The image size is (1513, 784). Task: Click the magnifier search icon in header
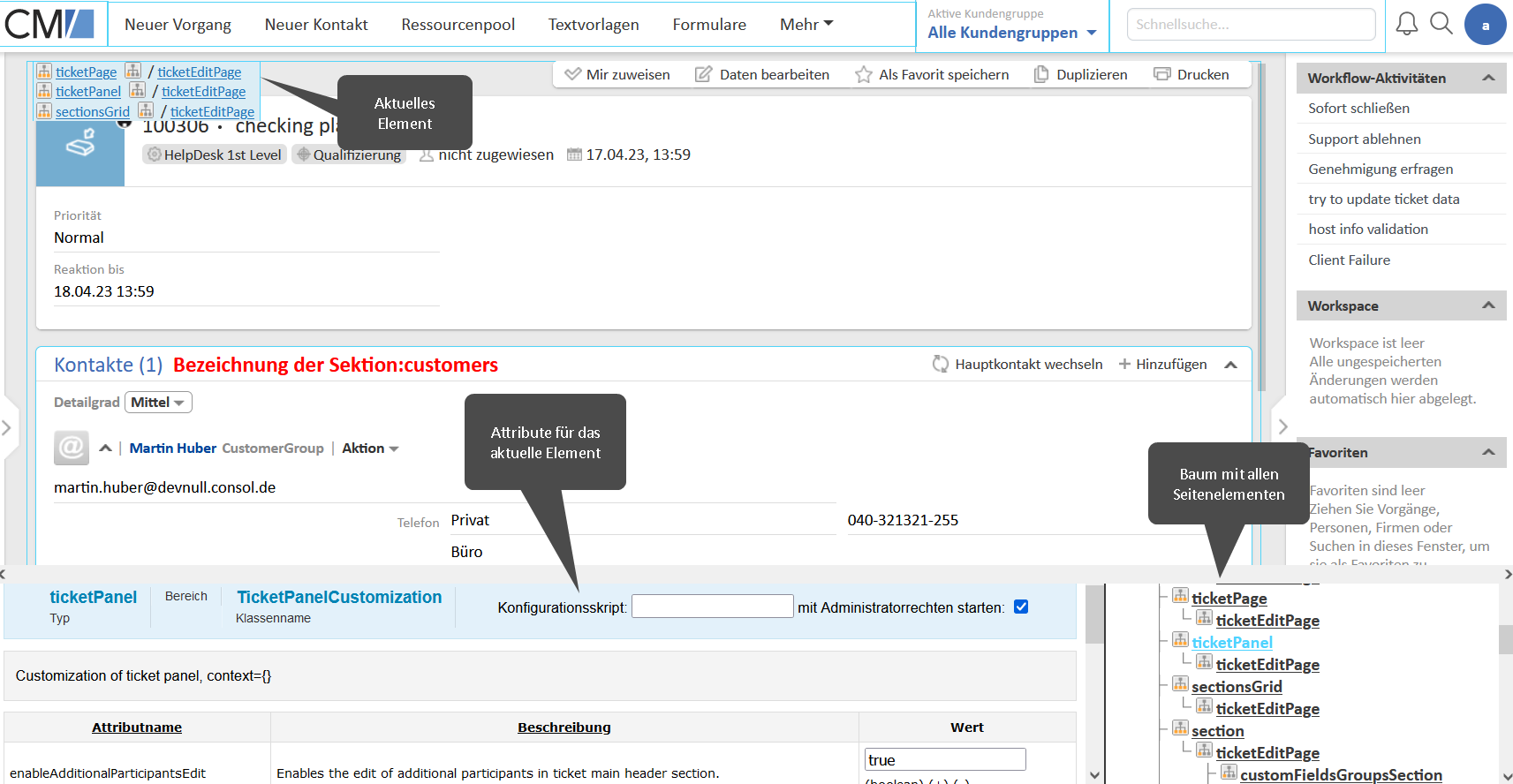point(1441,24)
